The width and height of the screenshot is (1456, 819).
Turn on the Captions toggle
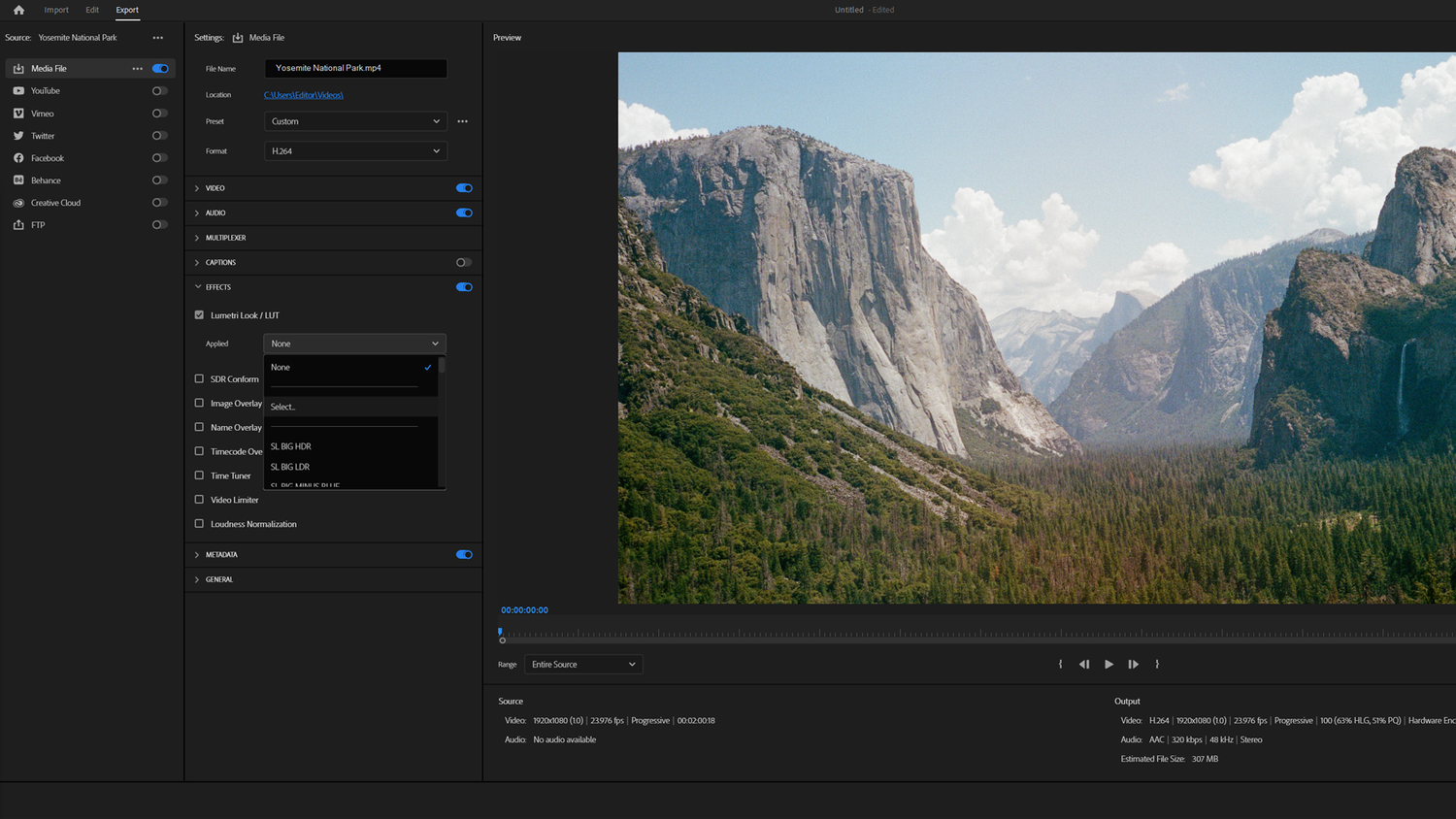(x=463, y=262)
